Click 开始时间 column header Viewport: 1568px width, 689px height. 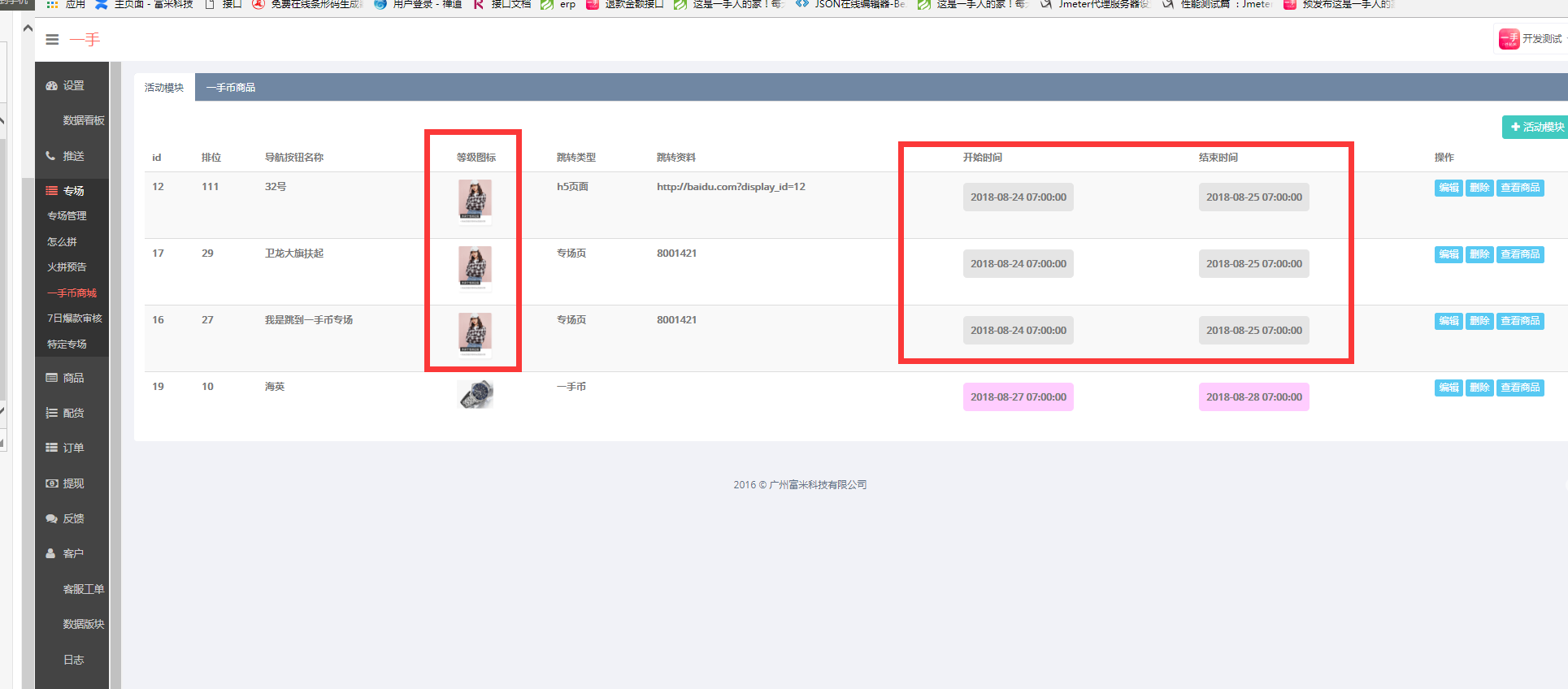coord(983,158)
